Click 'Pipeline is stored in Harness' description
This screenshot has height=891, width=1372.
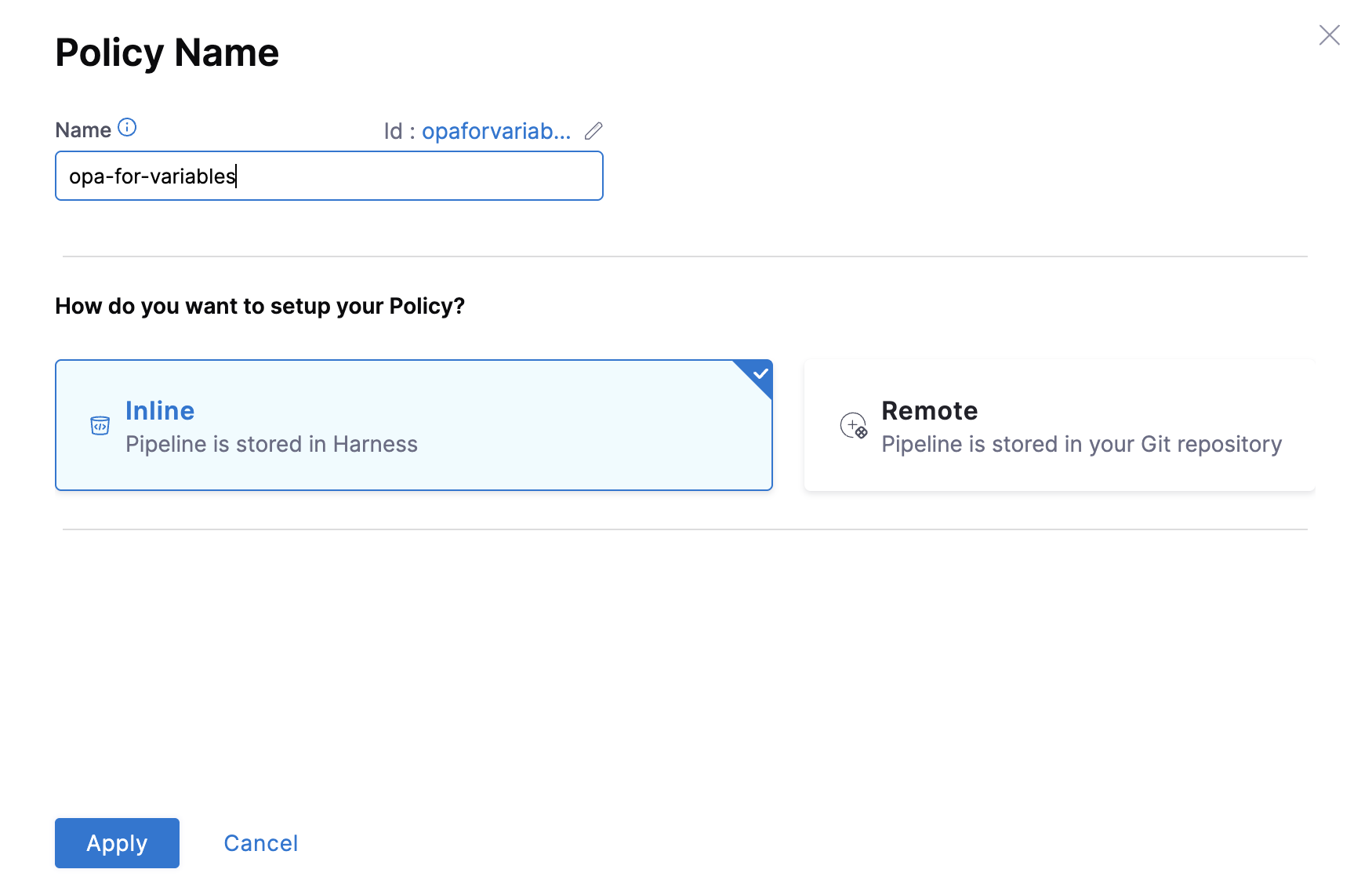(271, 445)
